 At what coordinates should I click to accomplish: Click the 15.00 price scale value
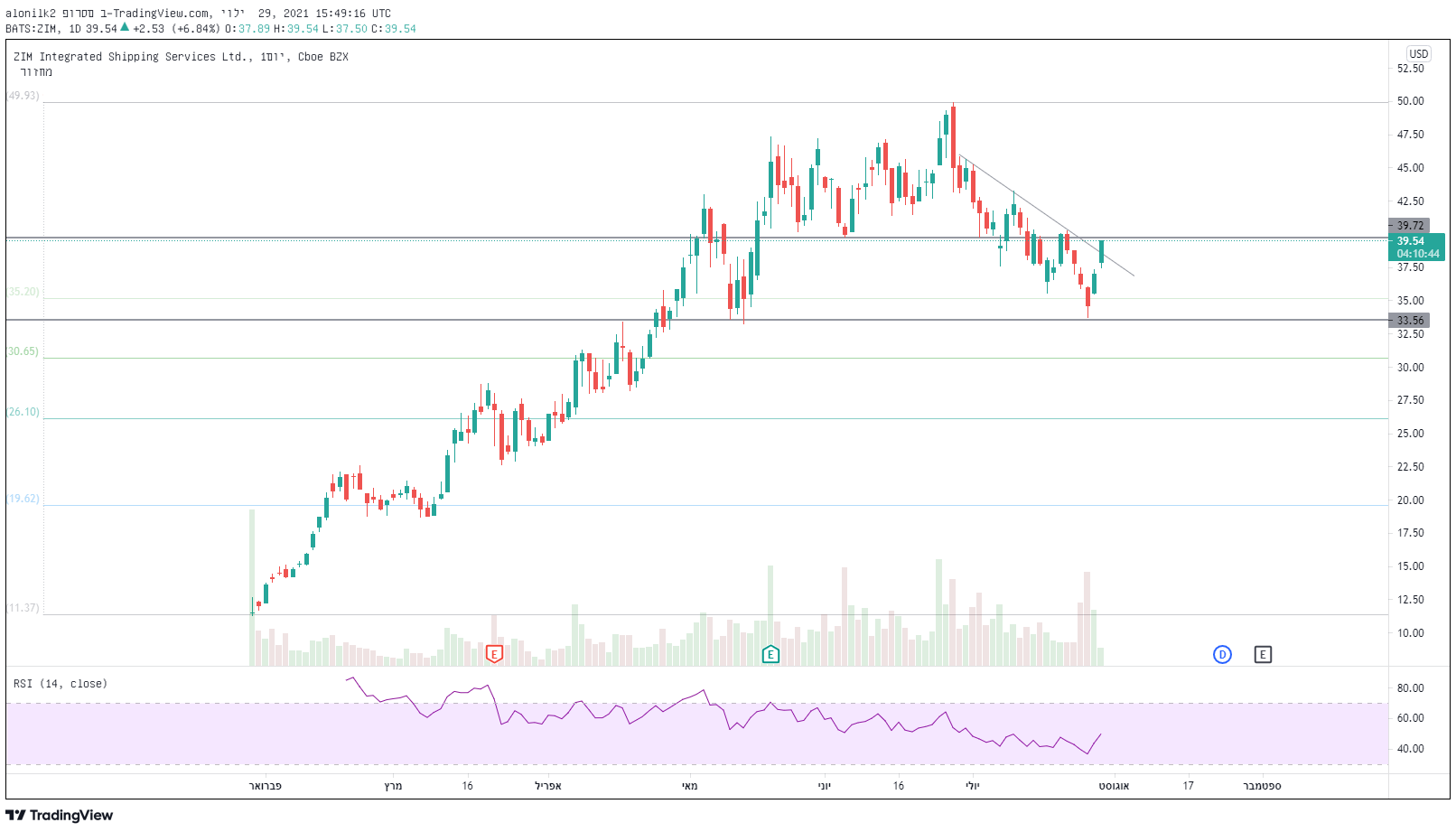coord(1411,566)
